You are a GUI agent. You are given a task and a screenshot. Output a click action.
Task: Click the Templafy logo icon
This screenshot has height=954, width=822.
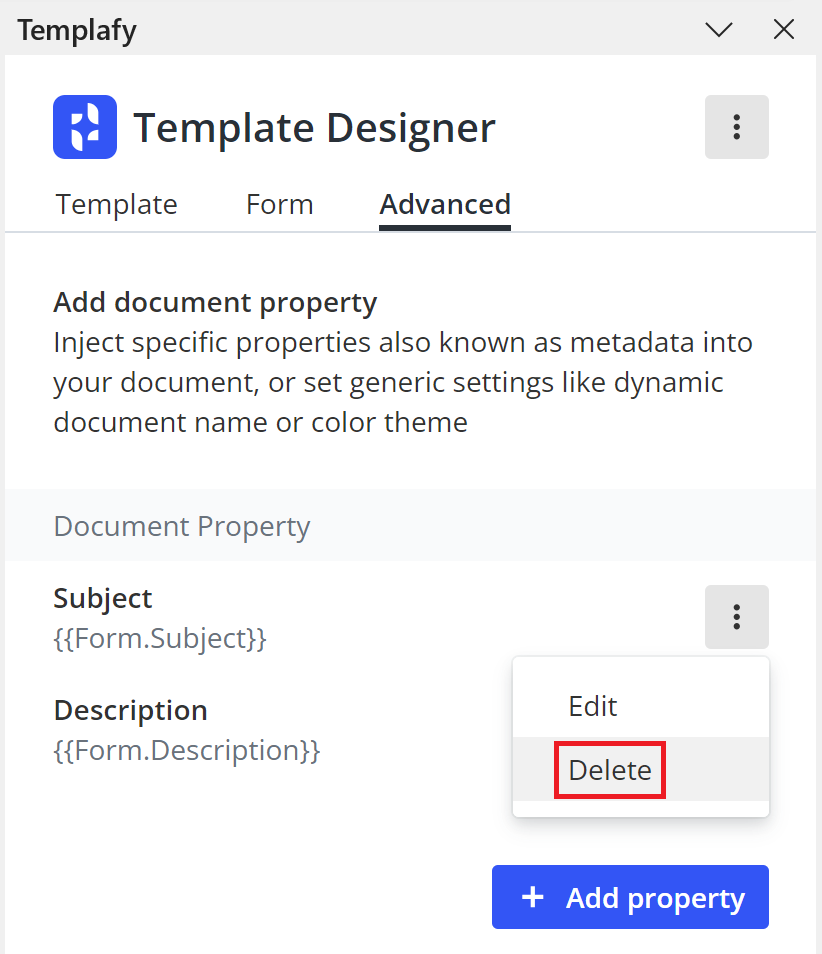(85, 127)
